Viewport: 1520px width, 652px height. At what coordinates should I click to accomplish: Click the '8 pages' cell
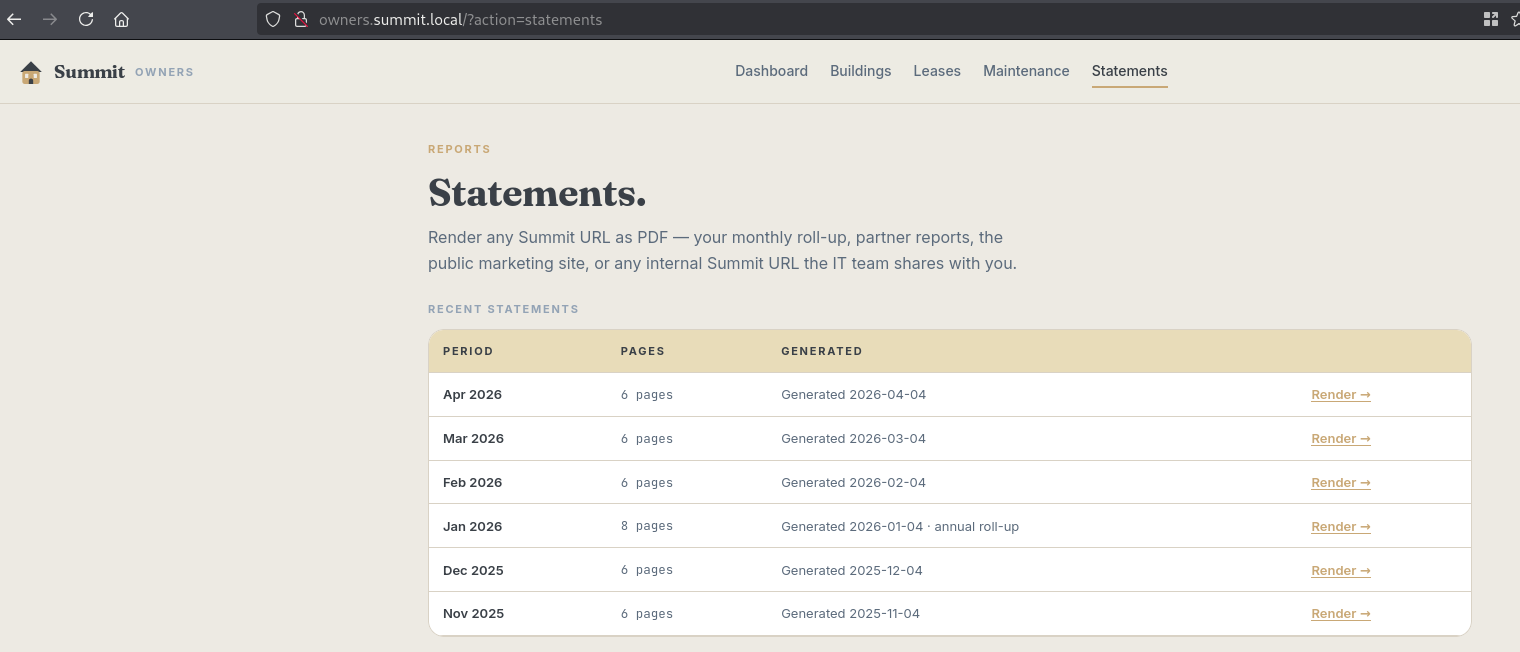(x=647, y=527)
